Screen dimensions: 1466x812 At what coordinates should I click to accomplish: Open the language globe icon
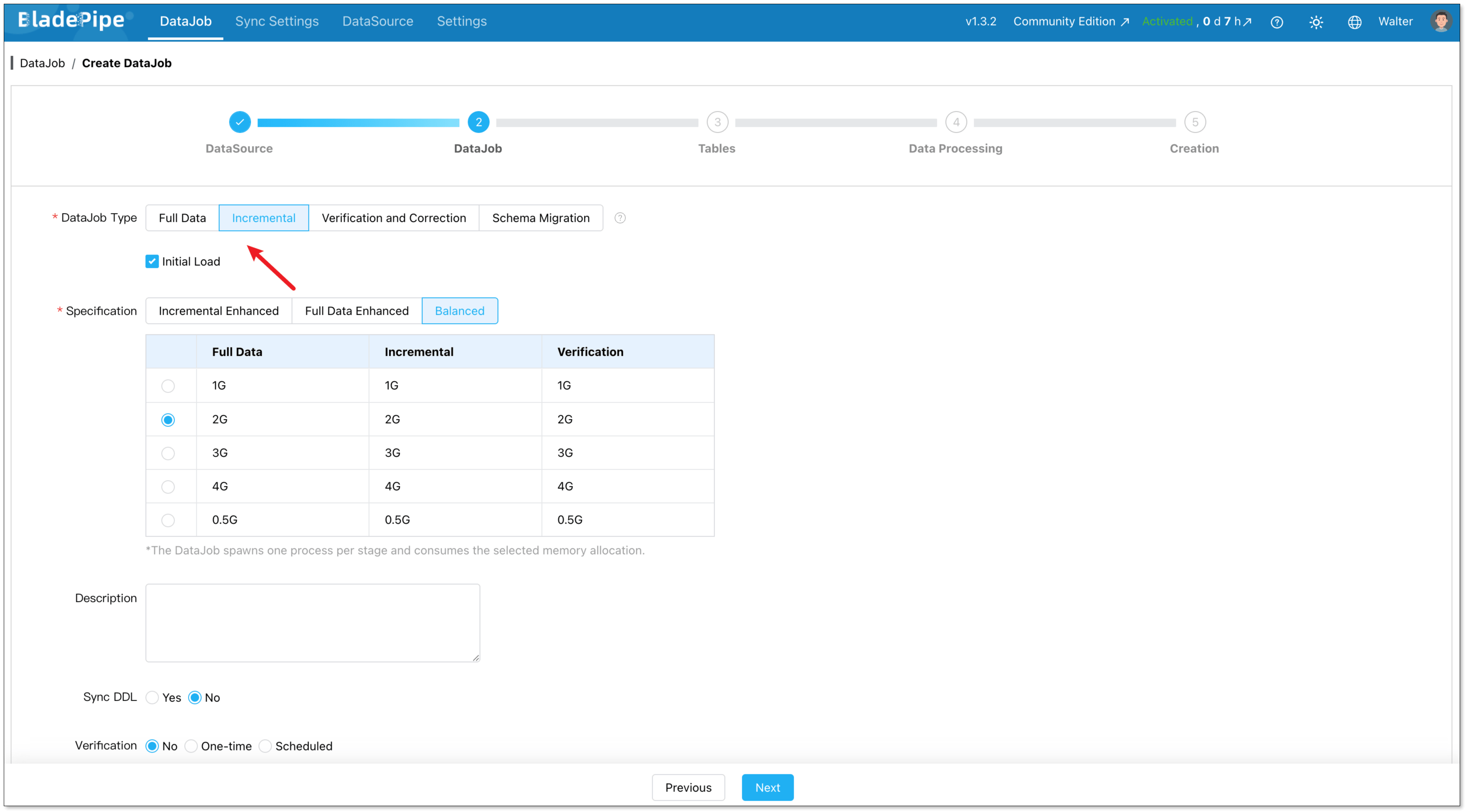(1355, 22)
